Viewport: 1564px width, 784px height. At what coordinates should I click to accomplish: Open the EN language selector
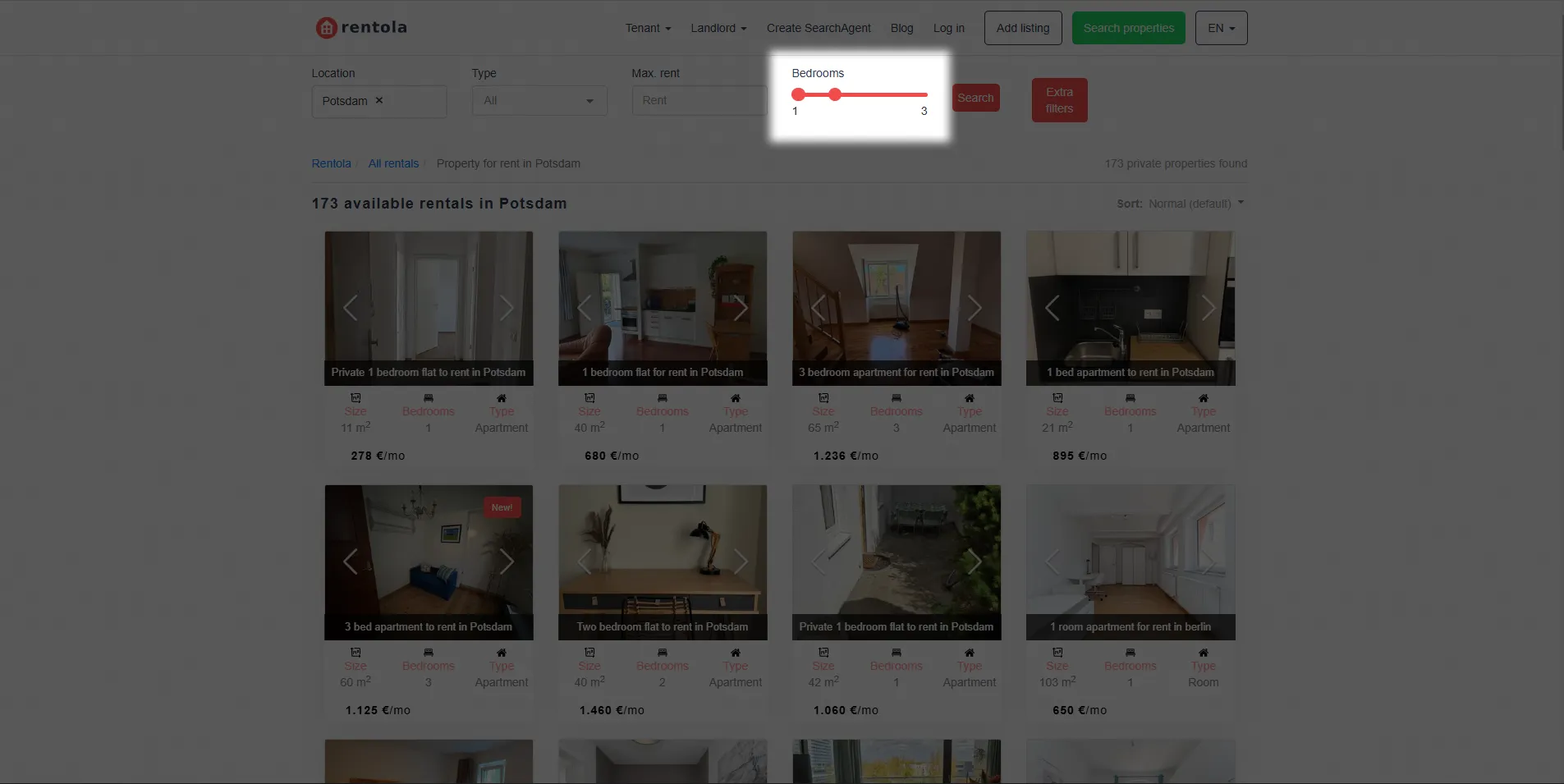point(1221,28)
